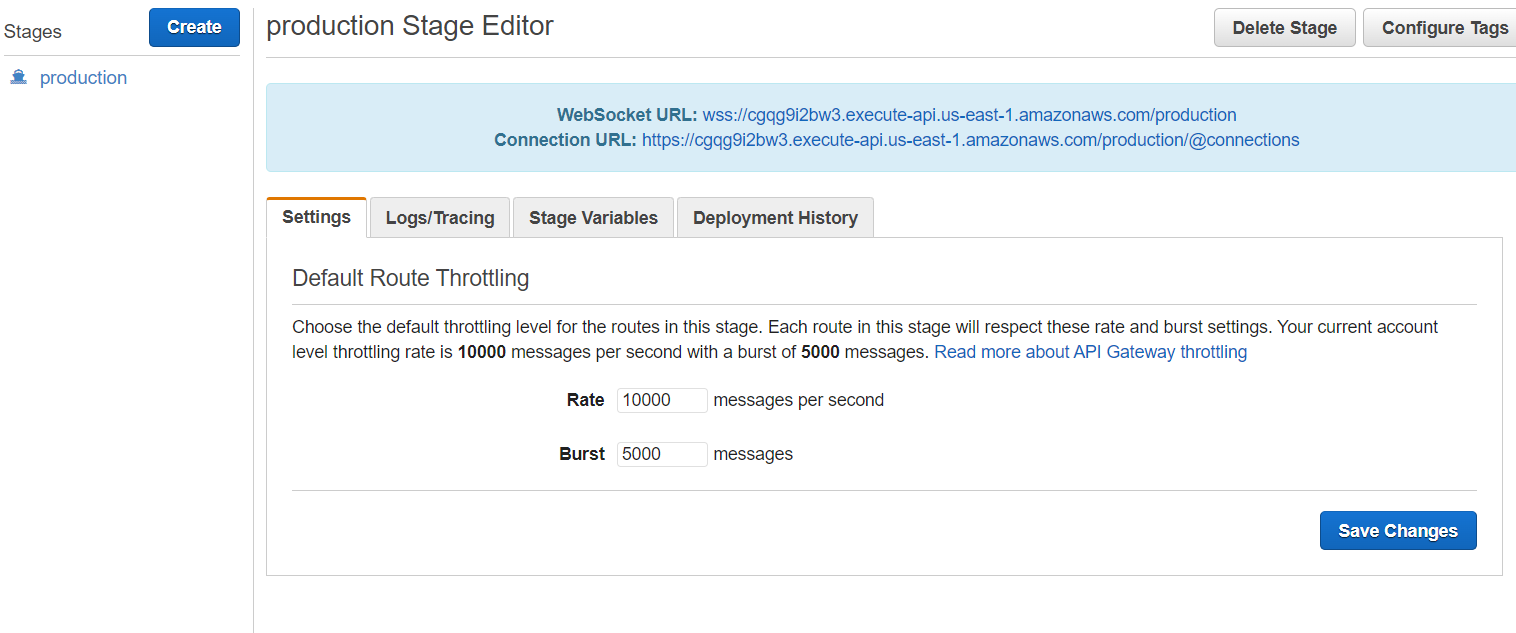
Task: Click the production stage icon in sidebar
Action: (x=18, y=78)
